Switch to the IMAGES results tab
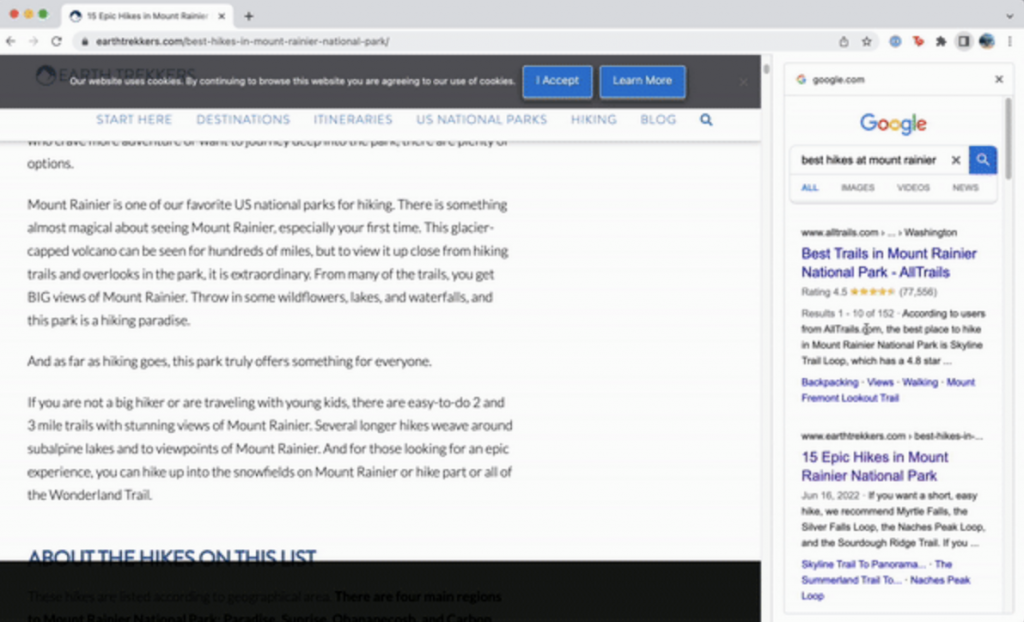1024x622 pixels. pos(857,188)
